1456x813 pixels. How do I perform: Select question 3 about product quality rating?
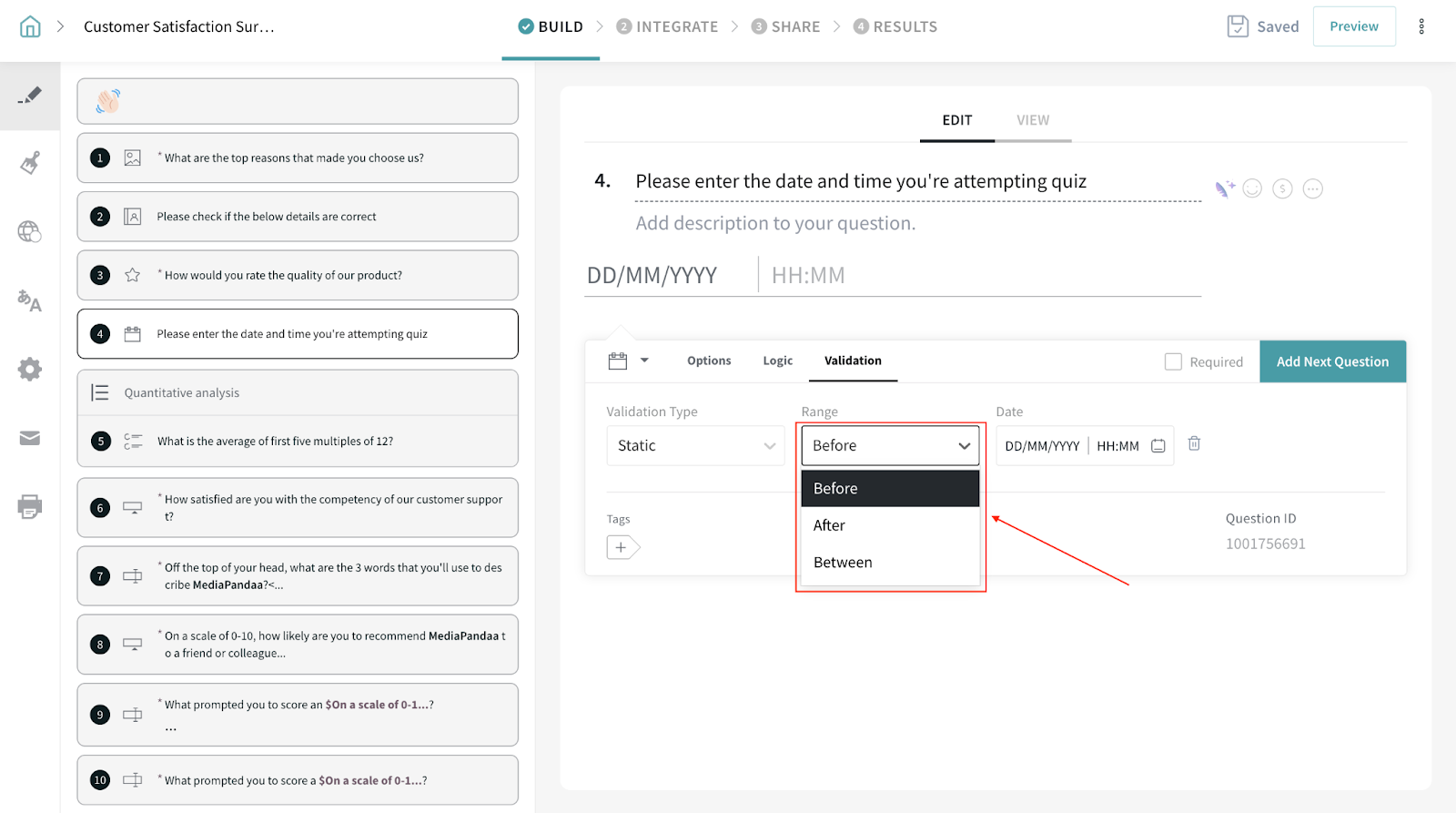pyautogui.click(x=298, y=275)
